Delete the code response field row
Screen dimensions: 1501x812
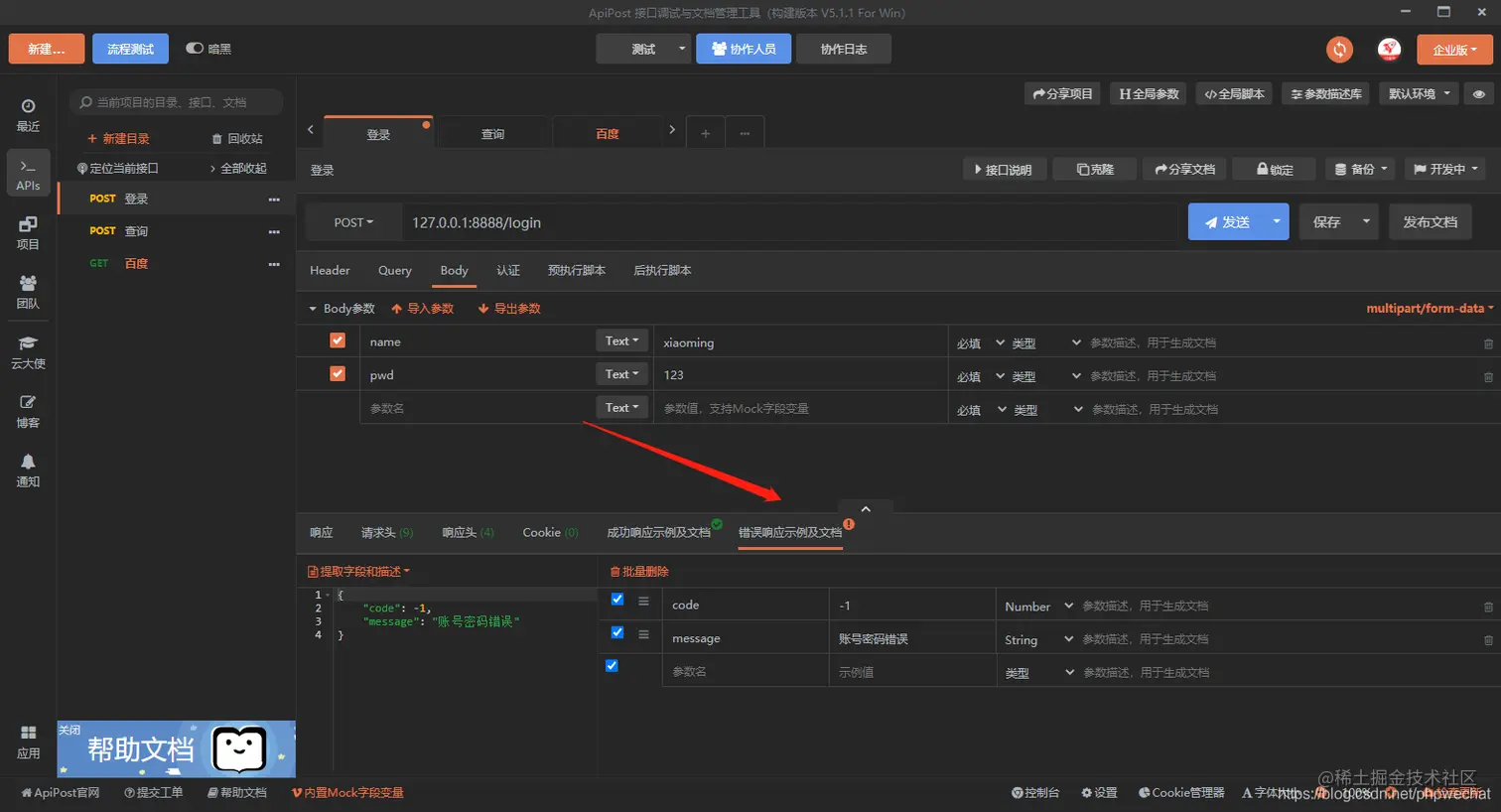click(1488, 607)
